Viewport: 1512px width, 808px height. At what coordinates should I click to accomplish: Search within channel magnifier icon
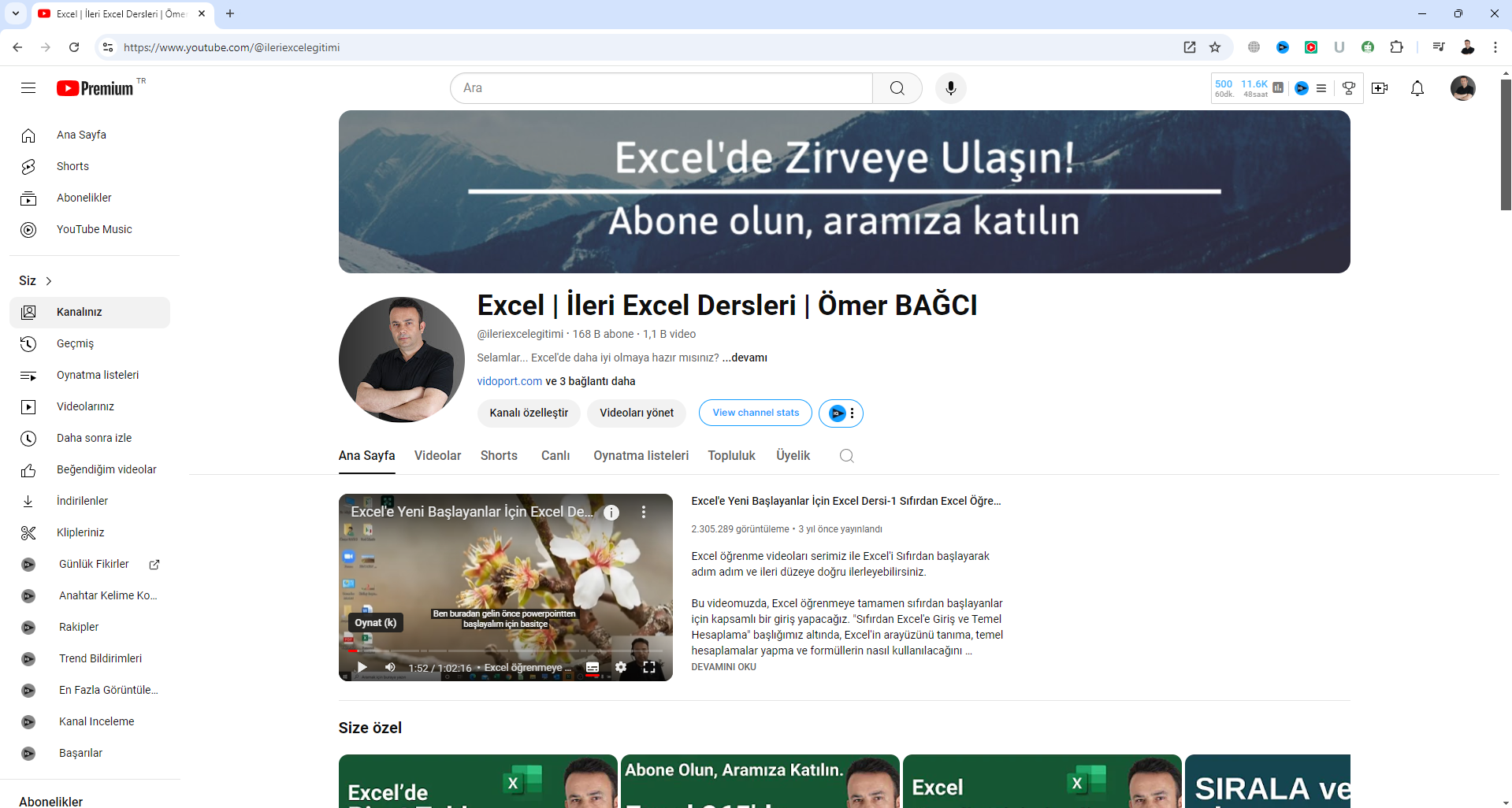pos(847,456)
